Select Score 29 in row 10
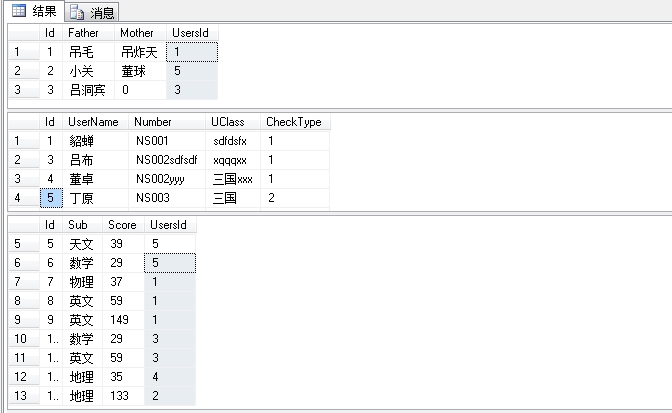This screenshot has height=413, width=672. [123, 338]
